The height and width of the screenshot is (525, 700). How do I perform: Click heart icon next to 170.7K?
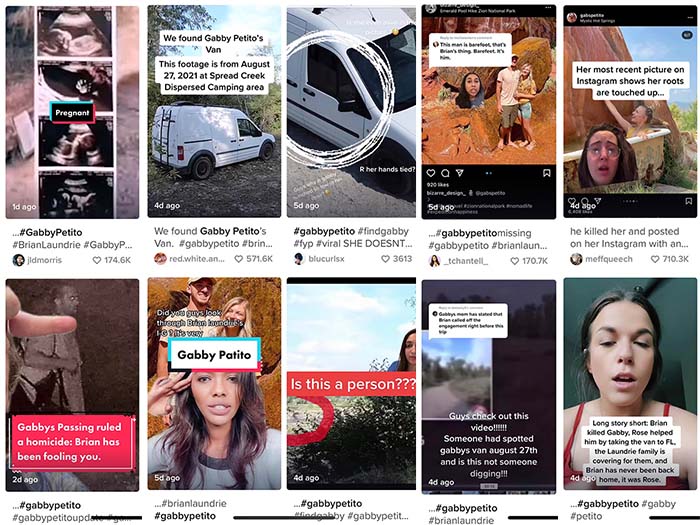pyautogui.click(x=515, y=261)
